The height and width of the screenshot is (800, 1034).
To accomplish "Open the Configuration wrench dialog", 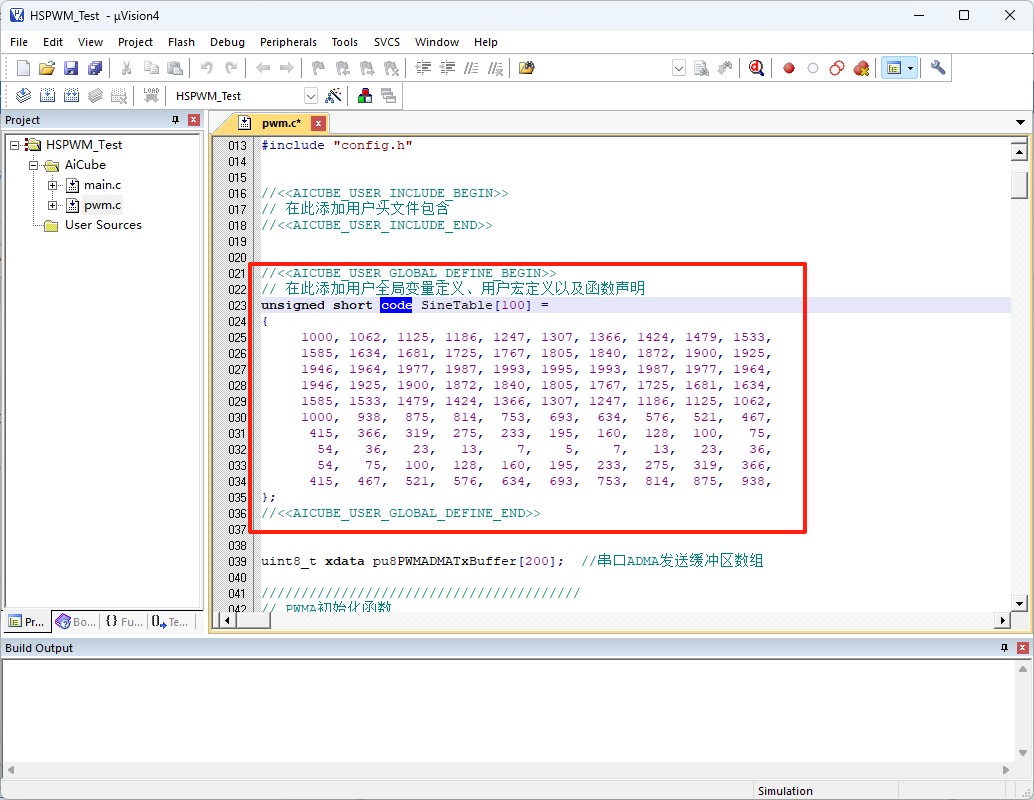I will [x=936, y=67].
